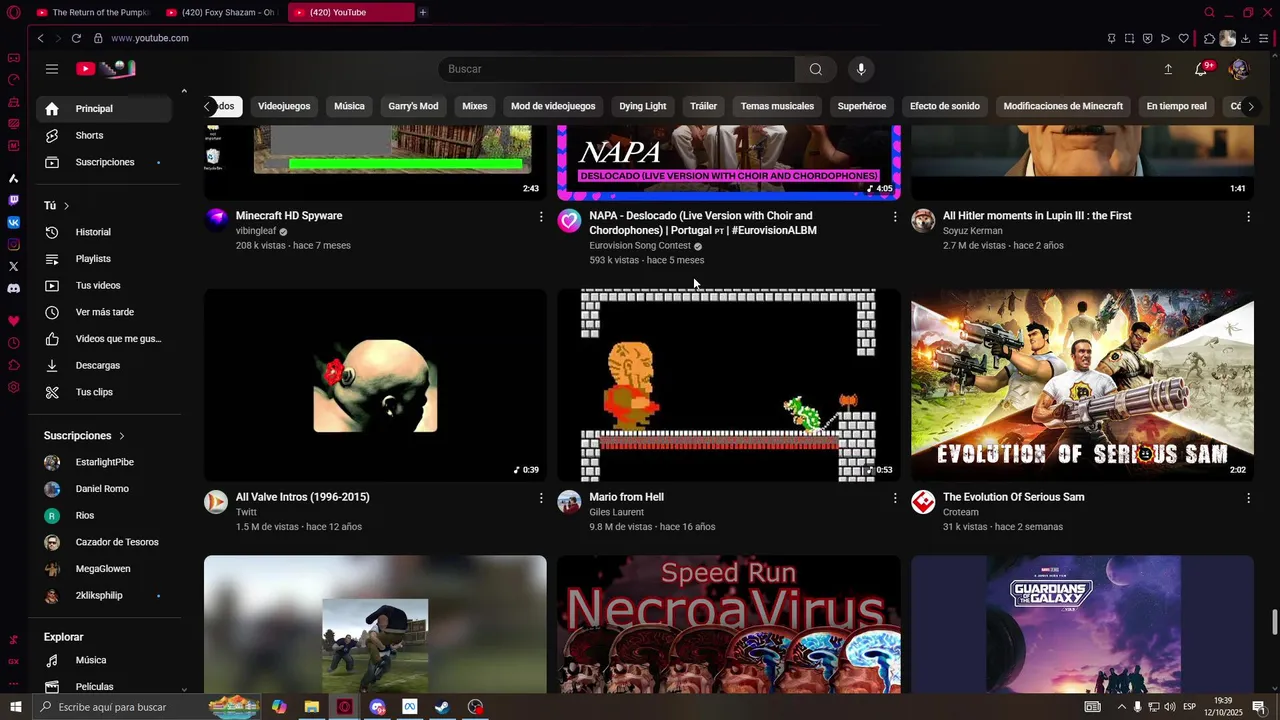Open Instagram in the Opera sidebar
The width and height of the screenshot is (1280, 720).
(13, 244)
